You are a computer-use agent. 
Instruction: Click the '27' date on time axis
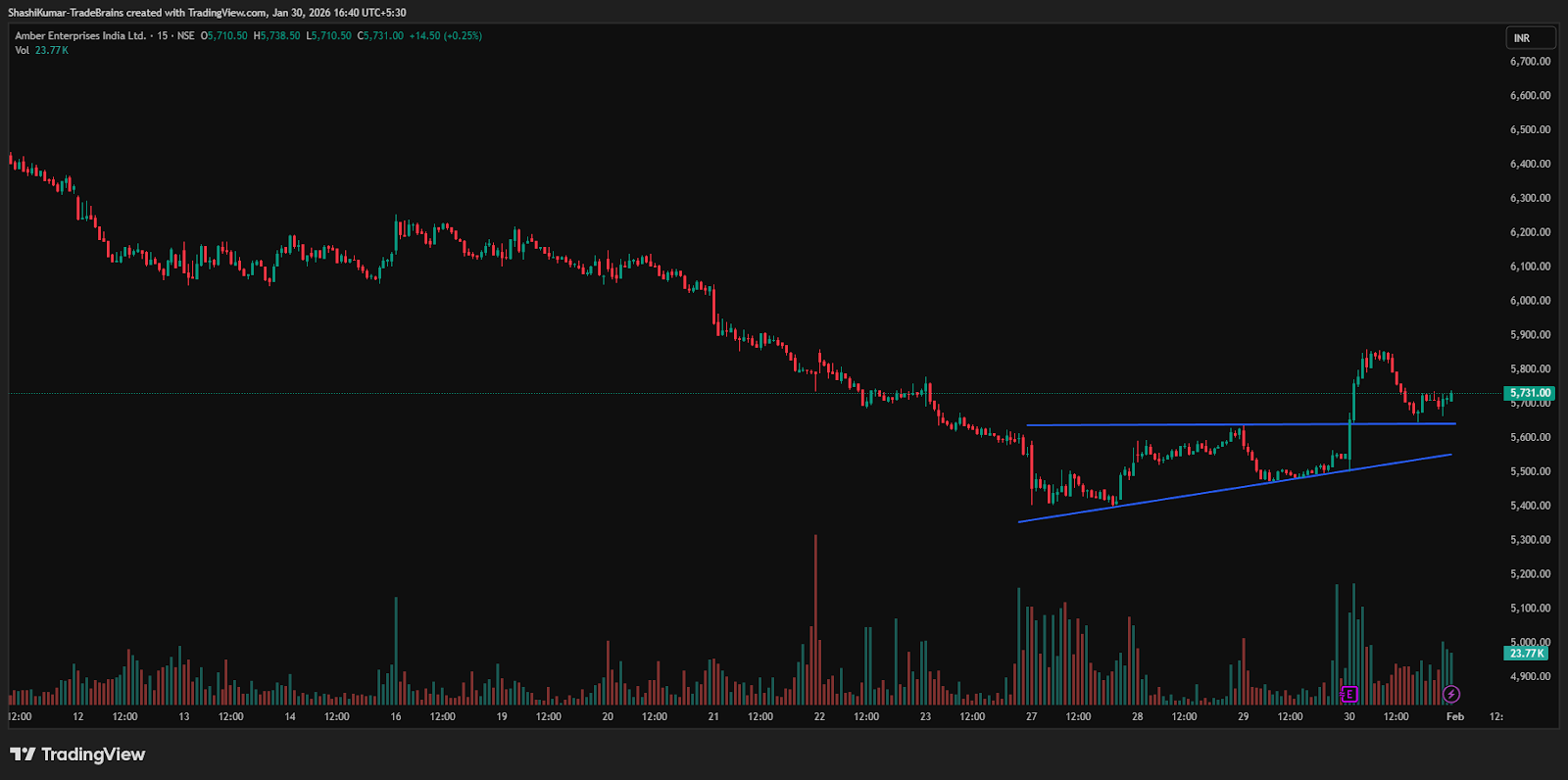(1031, 716)
